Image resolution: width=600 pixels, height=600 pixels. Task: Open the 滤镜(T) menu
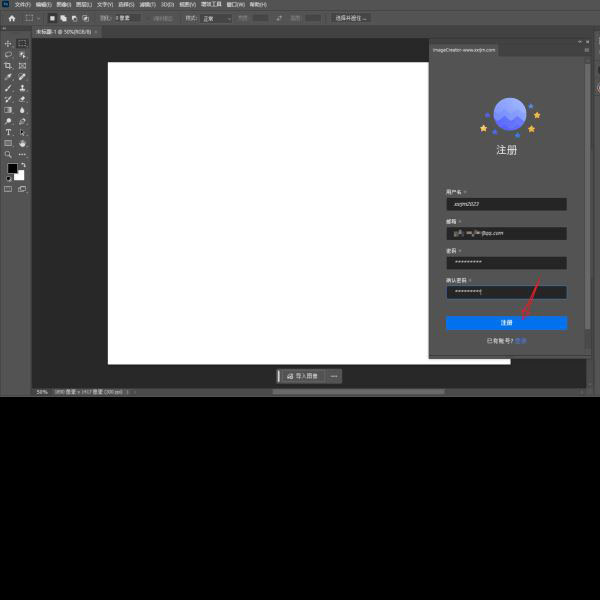point(147,5)
